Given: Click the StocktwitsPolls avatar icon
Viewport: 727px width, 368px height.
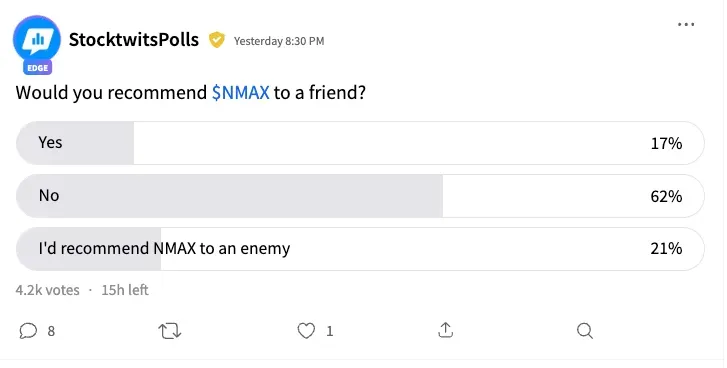Looking at the screenshot, I should [37, 39].
